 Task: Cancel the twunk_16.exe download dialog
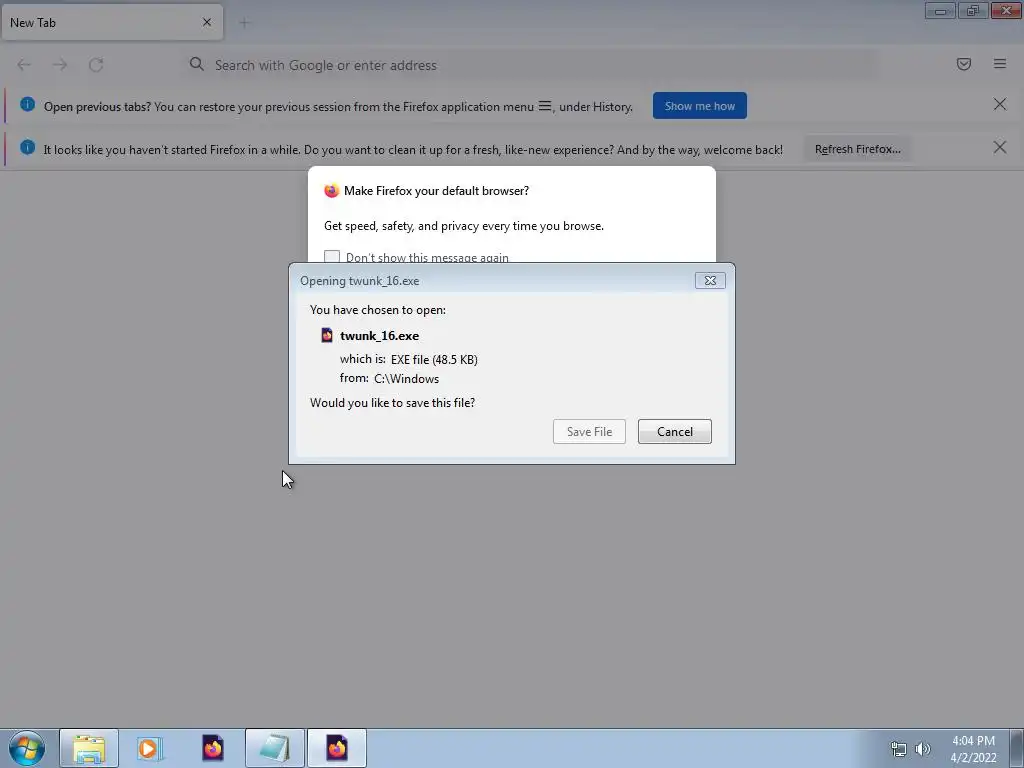click(x=675, y=432)
